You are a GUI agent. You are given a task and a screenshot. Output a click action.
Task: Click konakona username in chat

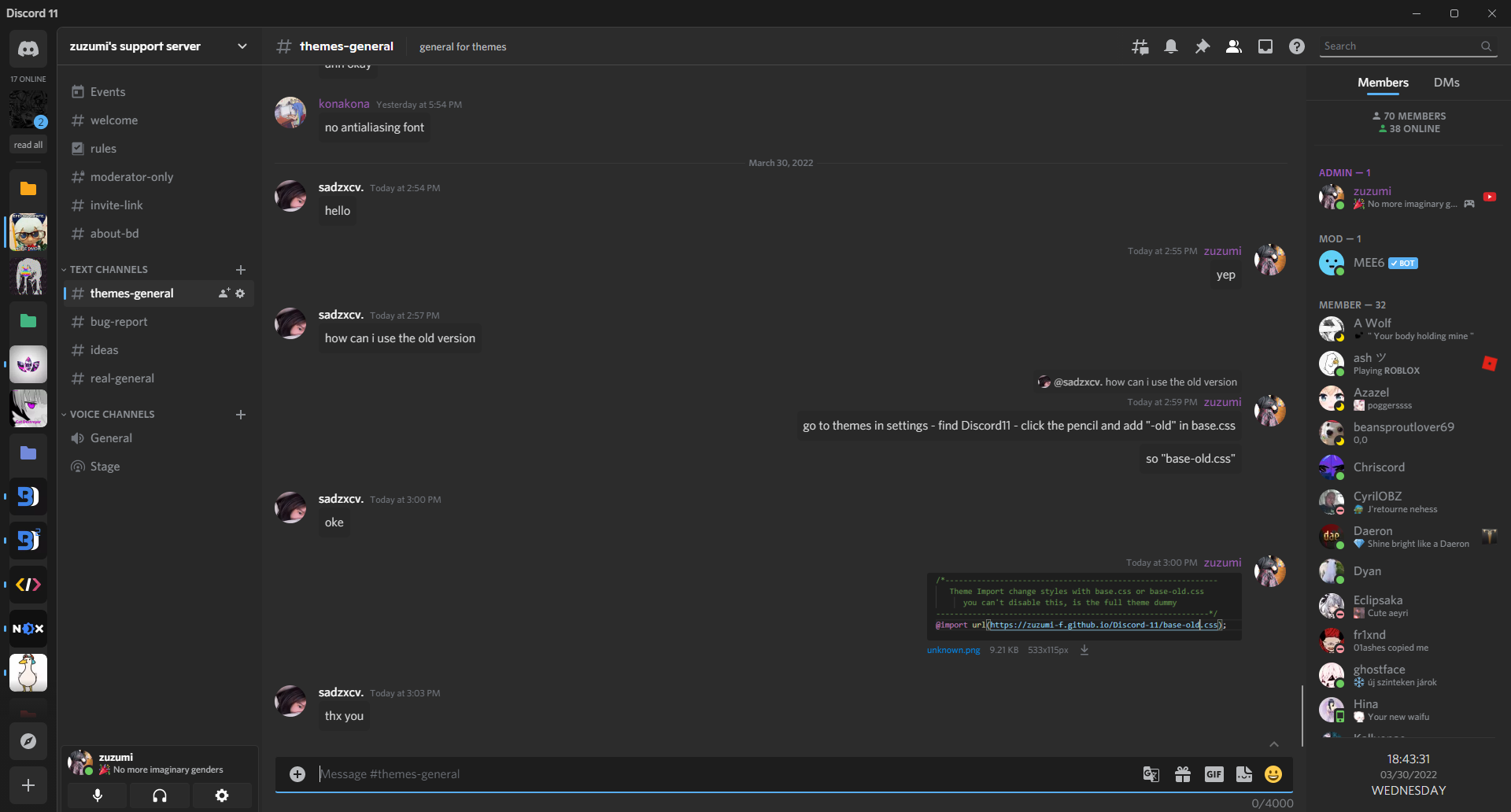[x=344, y=104]
